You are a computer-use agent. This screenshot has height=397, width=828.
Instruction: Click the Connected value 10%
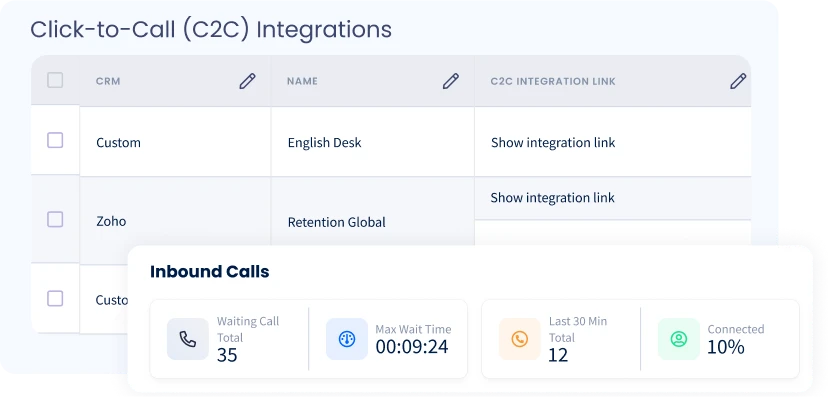point(726,347)
